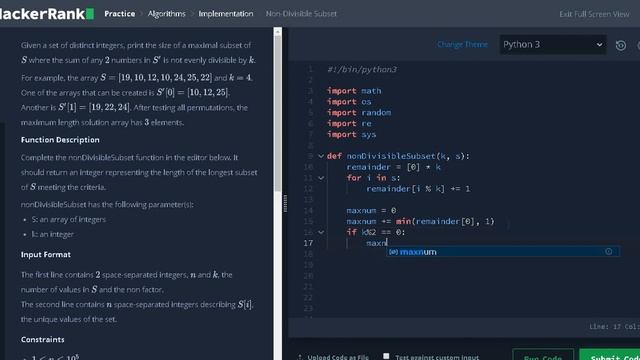This screenshot has height=360, width=640.
Task: Click the import random line
Action: 359,112
